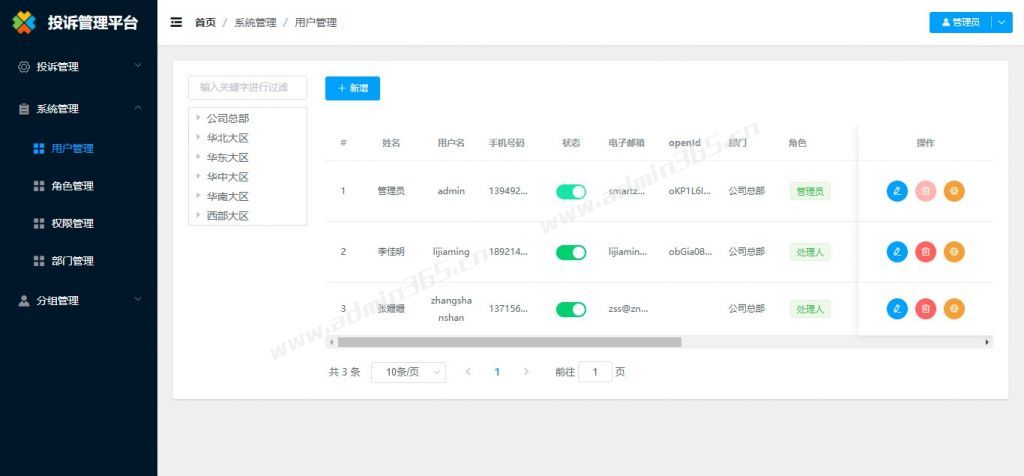Click the 用户管理 breadcrumb

coord(316,23)
